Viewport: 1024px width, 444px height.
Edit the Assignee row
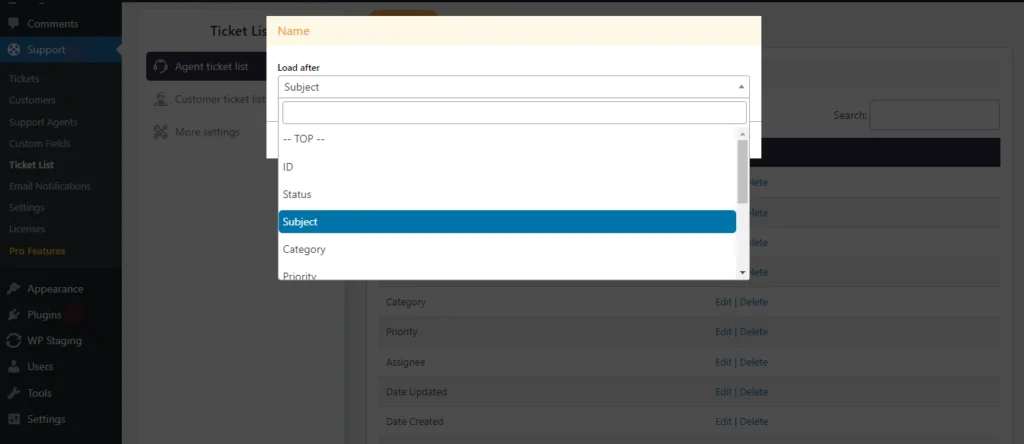(723, 362)
